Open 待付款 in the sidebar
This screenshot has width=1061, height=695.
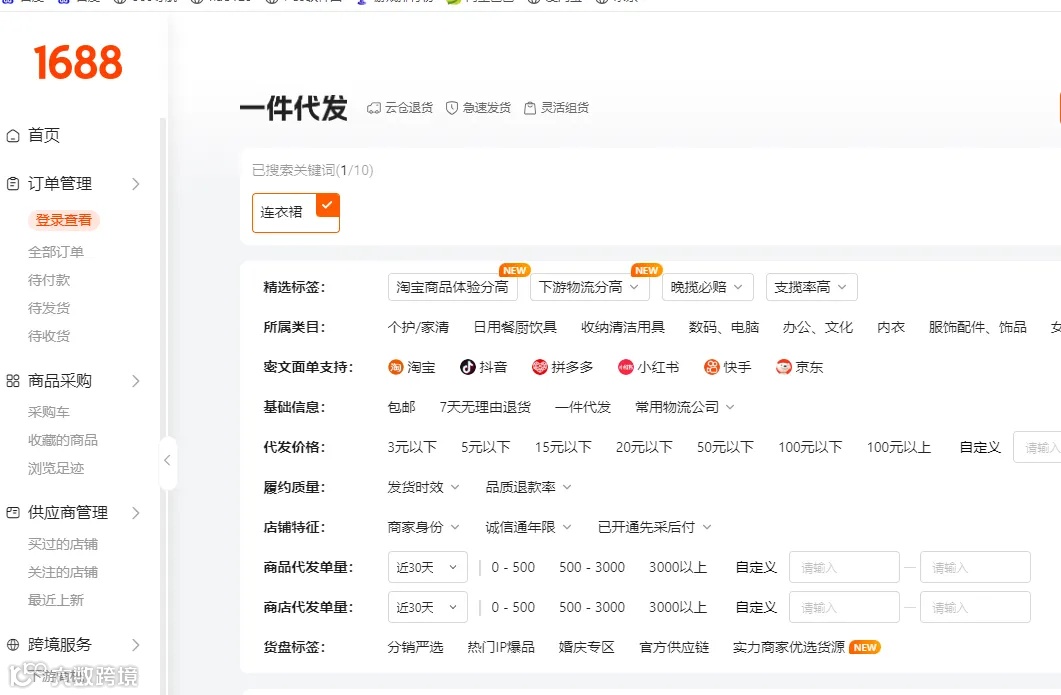pos(49,279)
